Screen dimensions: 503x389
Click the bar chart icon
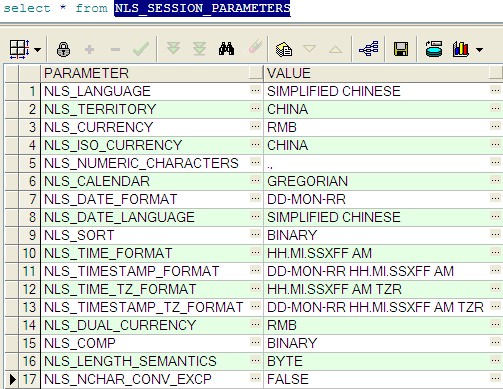coord(461,49)
